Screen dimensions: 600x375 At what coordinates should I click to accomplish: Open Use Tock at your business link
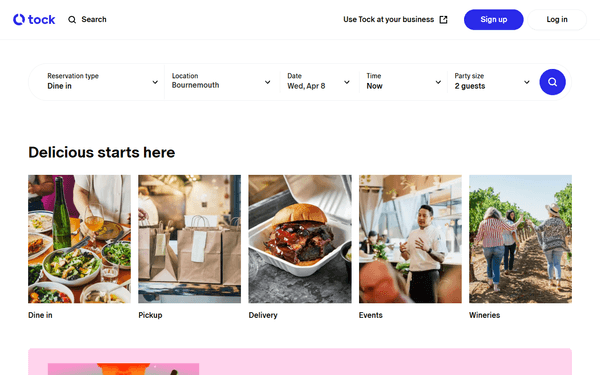[x=395, y=20]
